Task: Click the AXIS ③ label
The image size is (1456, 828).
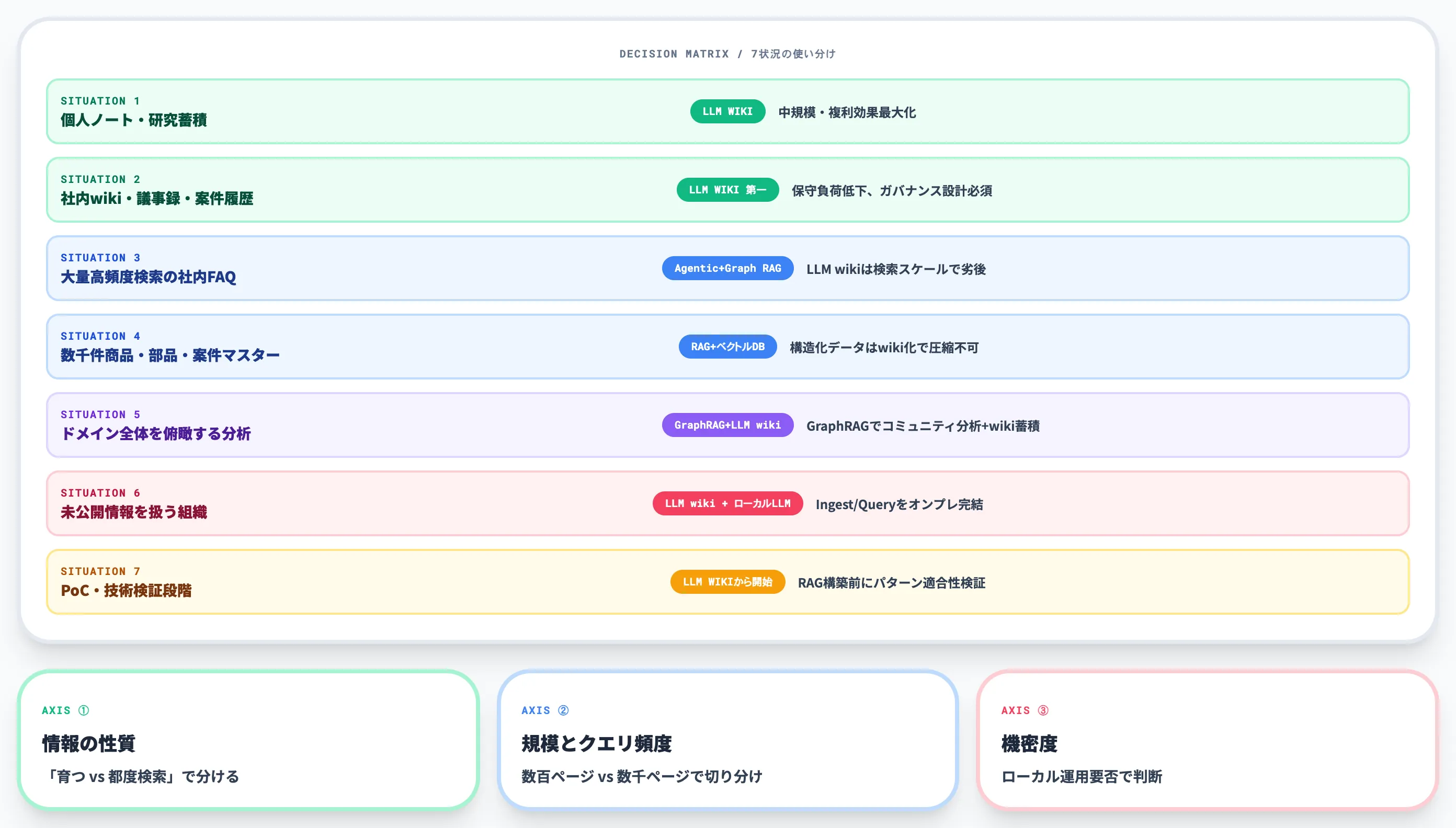Action: pos(1025,710)
